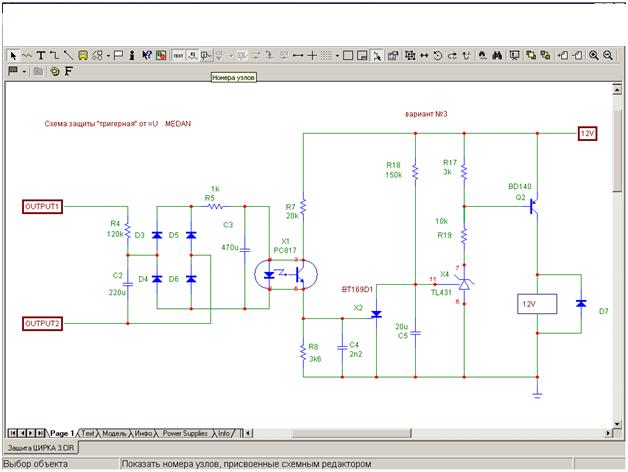Screen dimensions: 628x472
Task: Select the Защита ШИРКА 3.CIR file tab
Action: 41,448
